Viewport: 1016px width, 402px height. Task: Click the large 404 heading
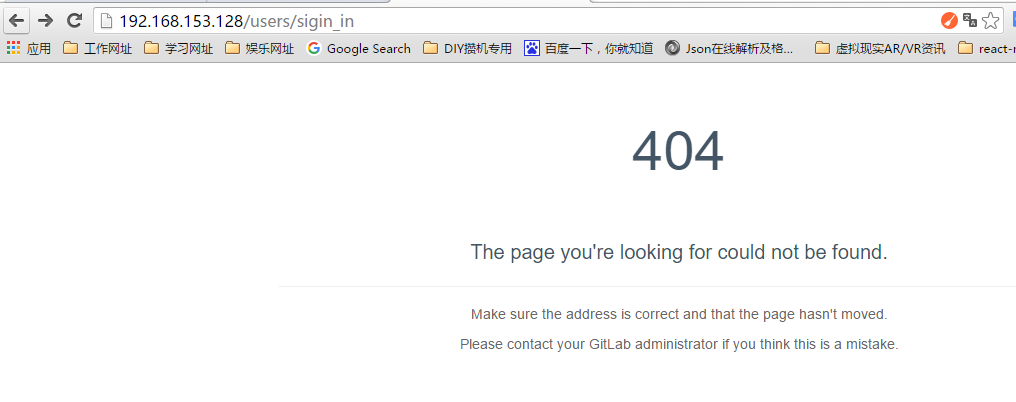[x=678, y=152]
